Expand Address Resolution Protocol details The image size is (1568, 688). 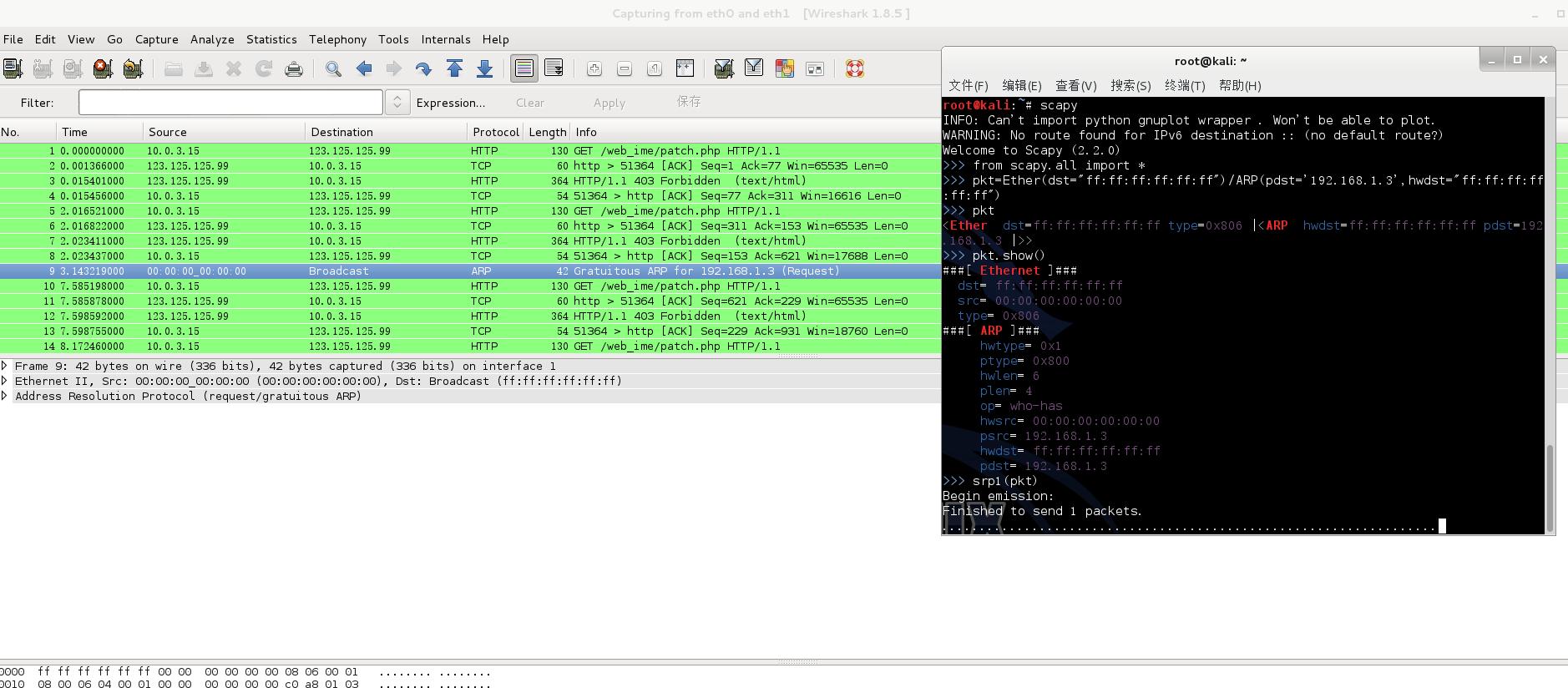(6, 396)
